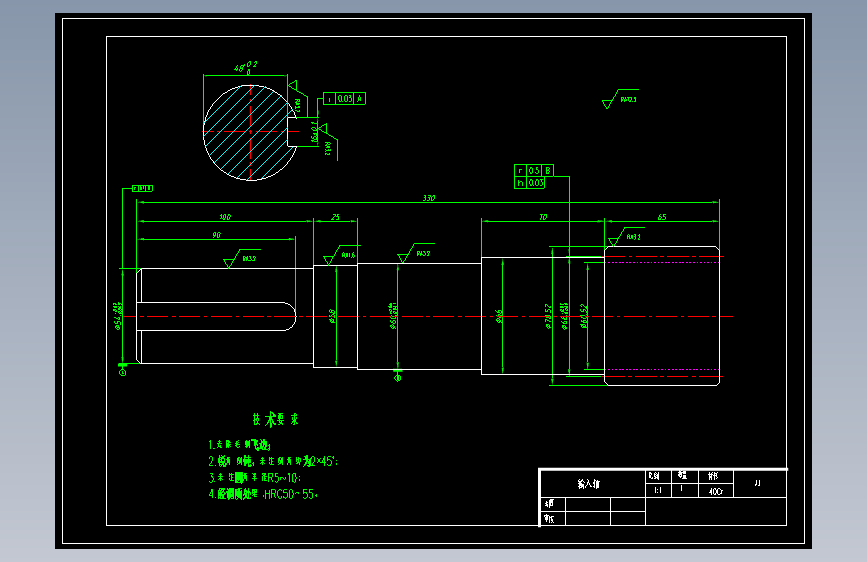The height and width of the screenshot is (562, 867).
Task: Select the 0.5 B geometric tolerance frame
Action: point(534,170)
